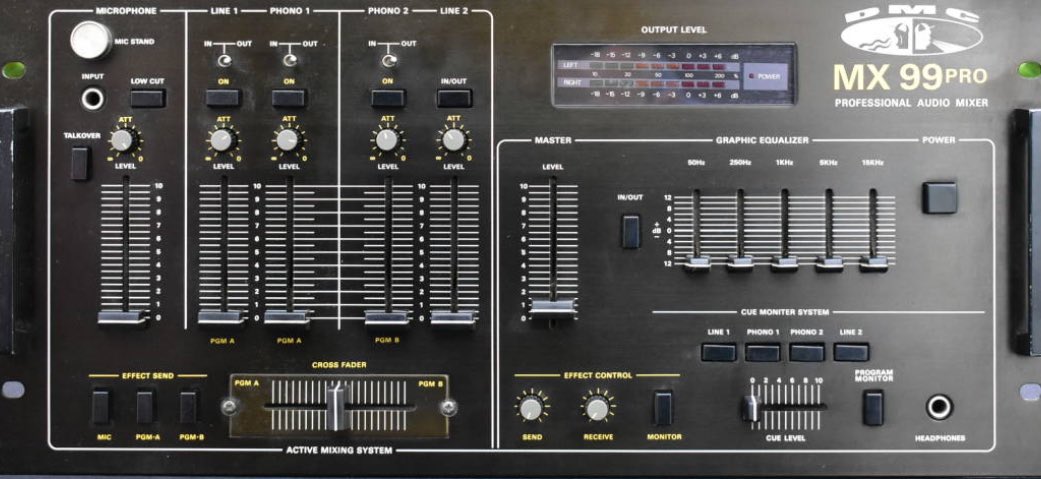Click the 50Hz equalizer slider
Viewport: 1041px width, 479px height.
point(696,263)
